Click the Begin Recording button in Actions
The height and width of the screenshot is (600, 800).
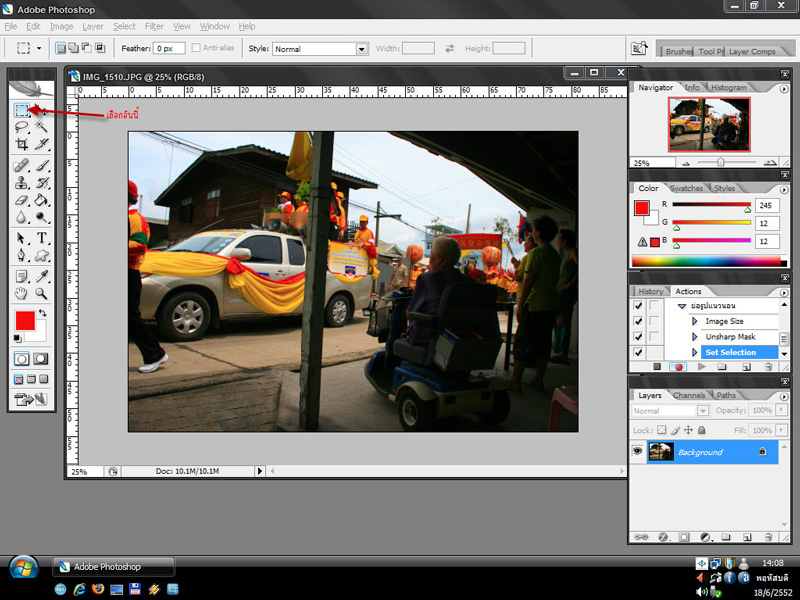[679, 367]
